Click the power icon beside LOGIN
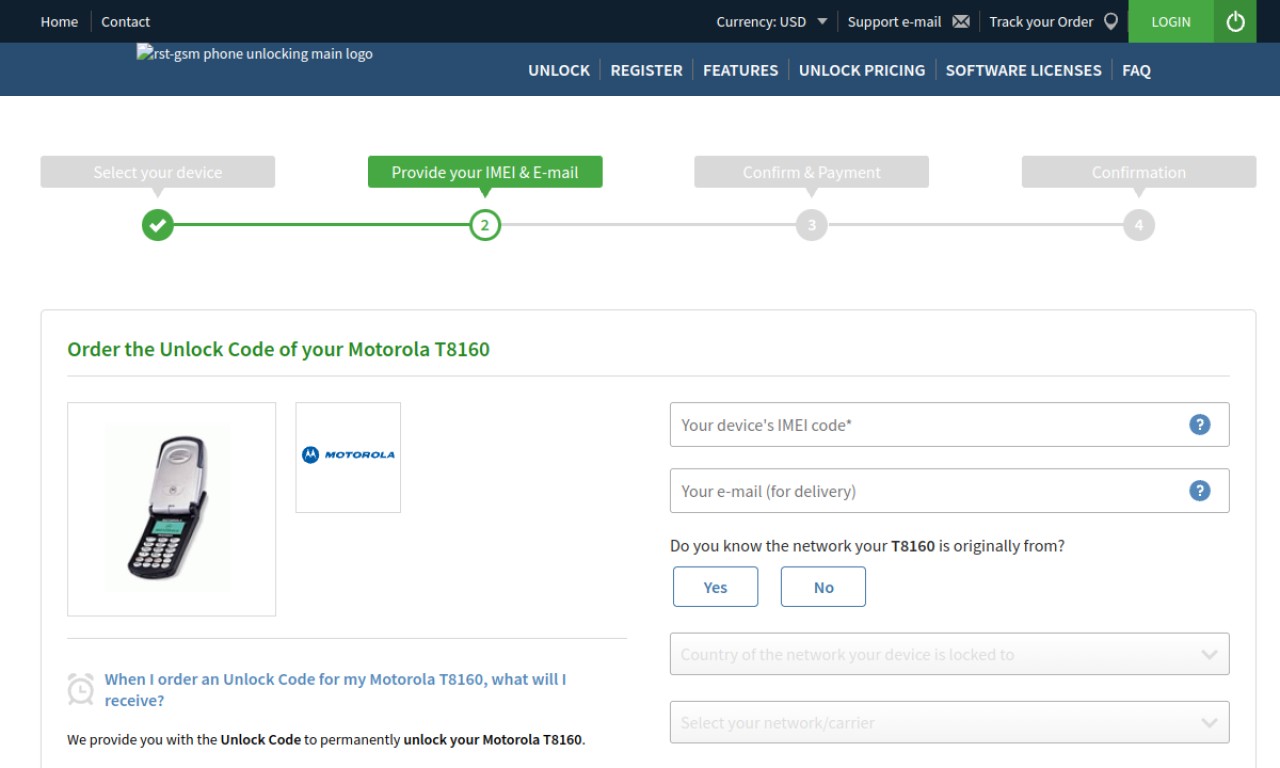 [1235, 21]
